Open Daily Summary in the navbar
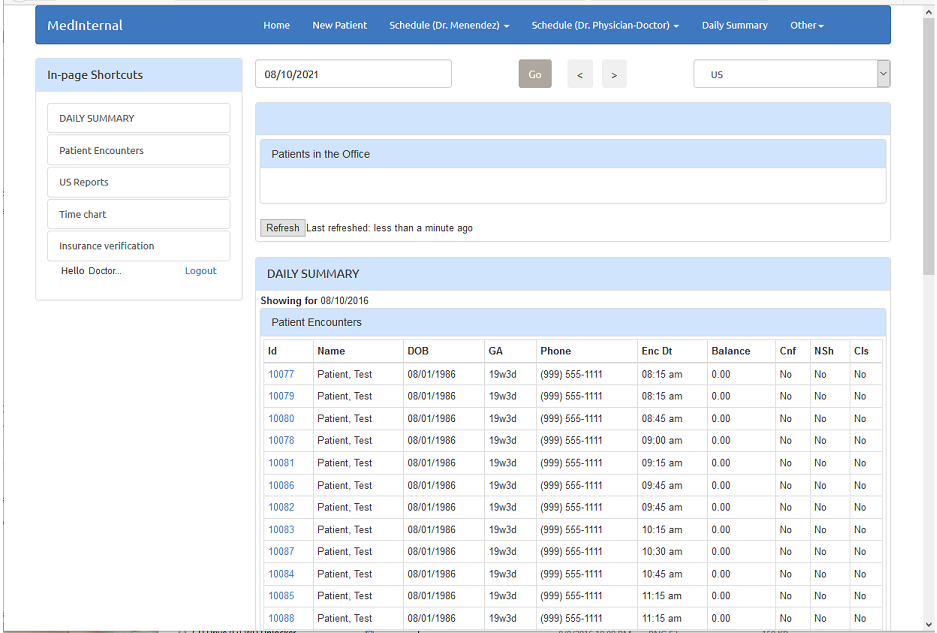 [734, 25]
